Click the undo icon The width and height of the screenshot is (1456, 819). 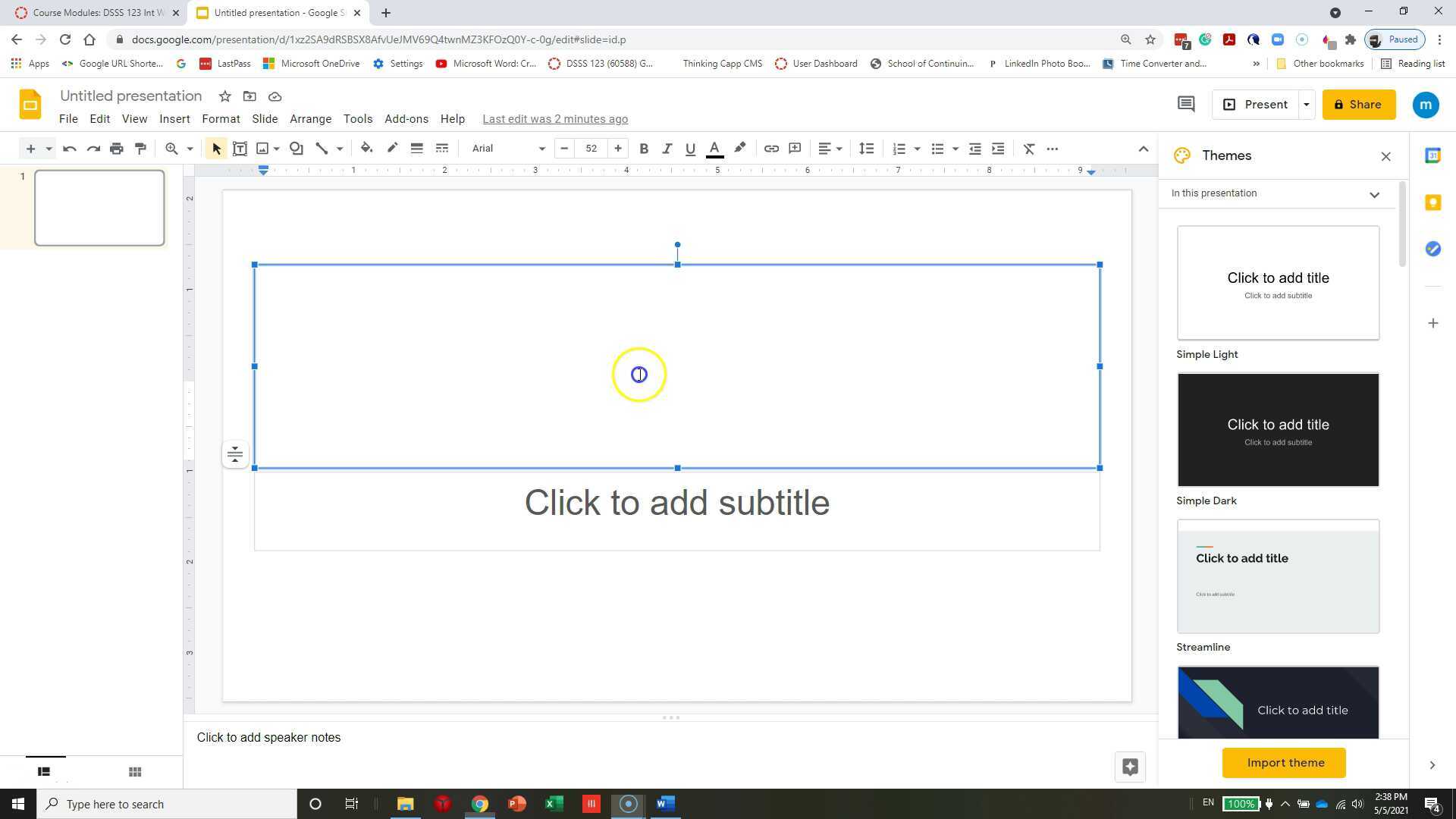69,148
